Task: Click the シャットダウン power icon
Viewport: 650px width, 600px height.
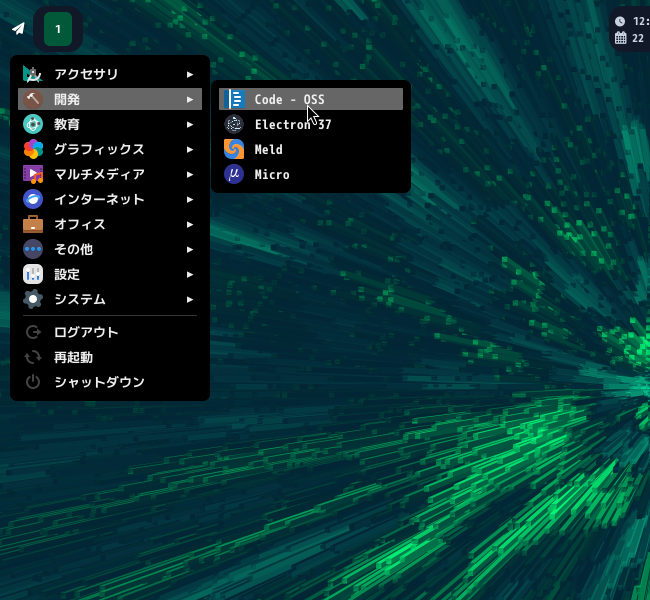Action: 33,382
